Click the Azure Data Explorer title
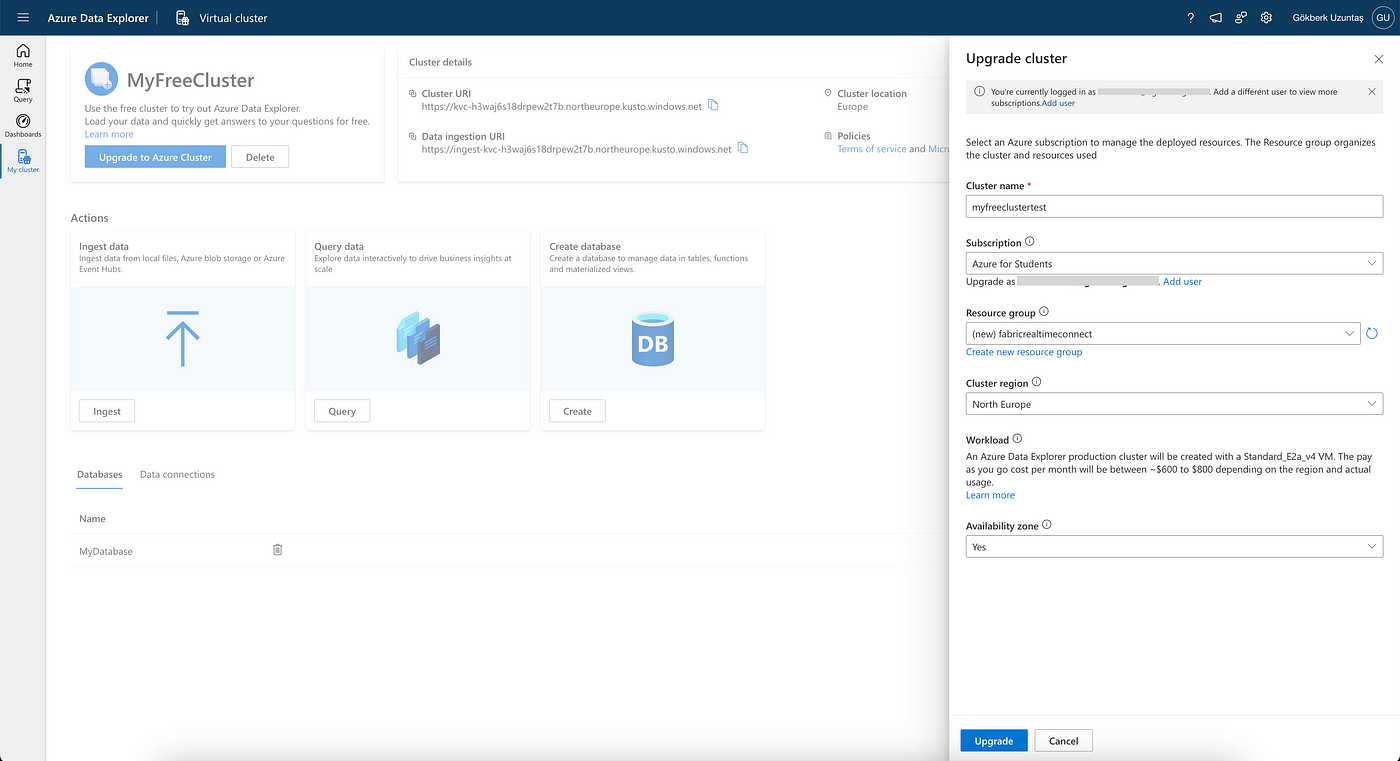 coord(98,18)
